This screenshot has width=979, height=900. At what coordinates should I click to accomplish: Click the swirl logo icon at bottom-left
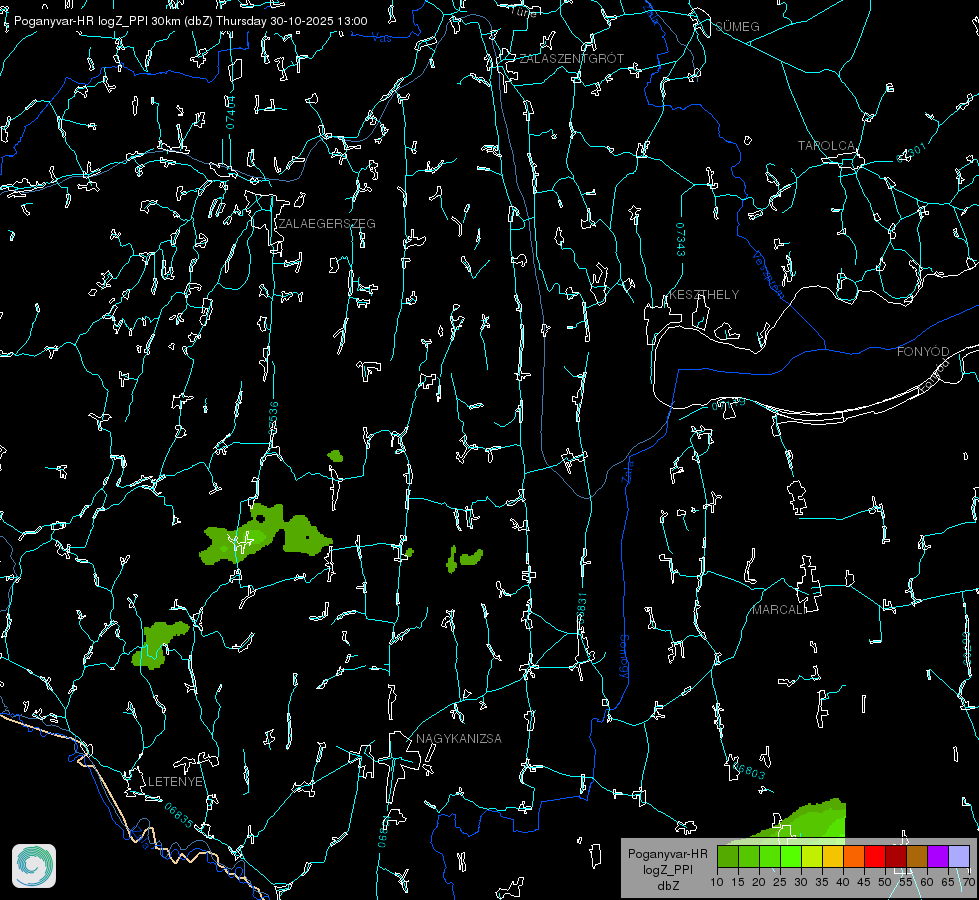34,866
